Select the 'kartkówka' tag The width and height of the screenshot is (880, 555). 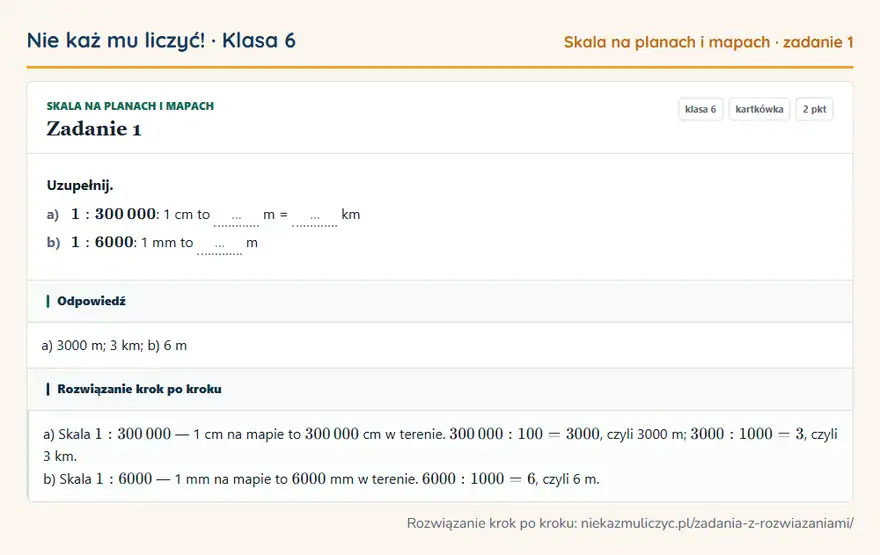(x=759, y=109)
